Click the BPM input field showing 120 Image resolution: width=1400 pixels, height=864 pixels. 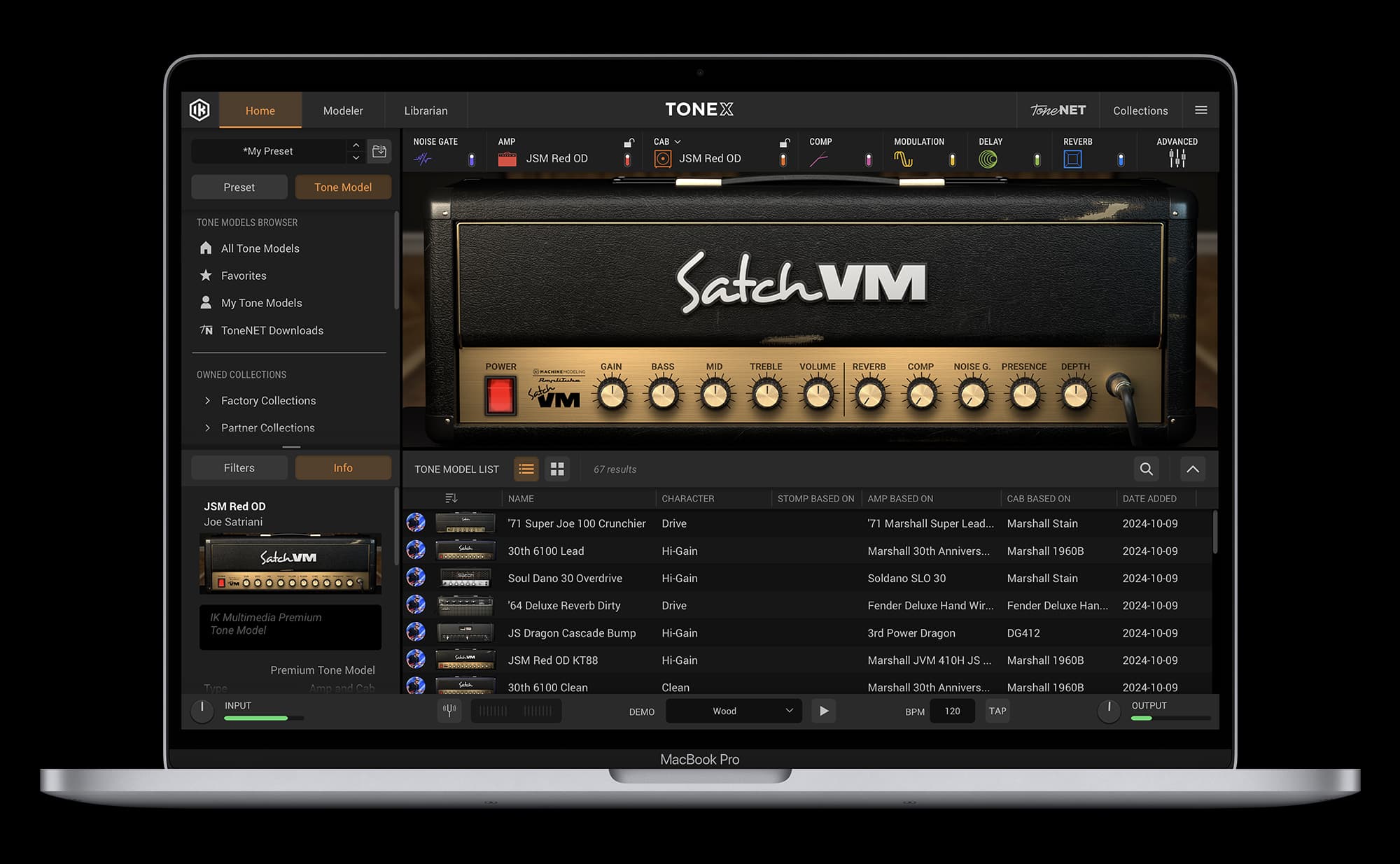coord(952,710)
